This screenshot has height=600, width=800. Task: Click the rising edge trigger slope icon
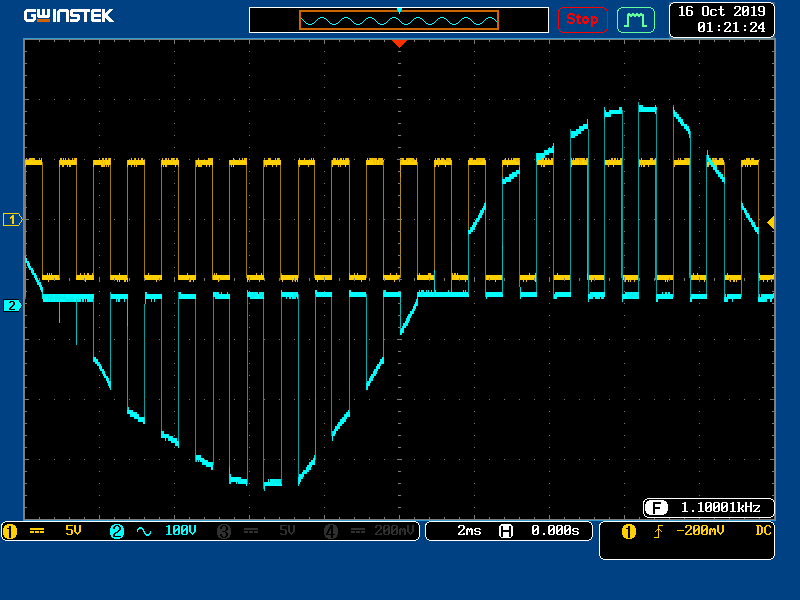(658, 532)
